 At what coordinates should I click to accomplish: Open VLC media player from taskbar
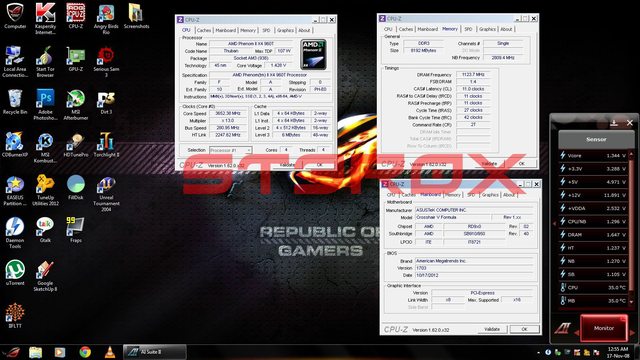[110, 352]
